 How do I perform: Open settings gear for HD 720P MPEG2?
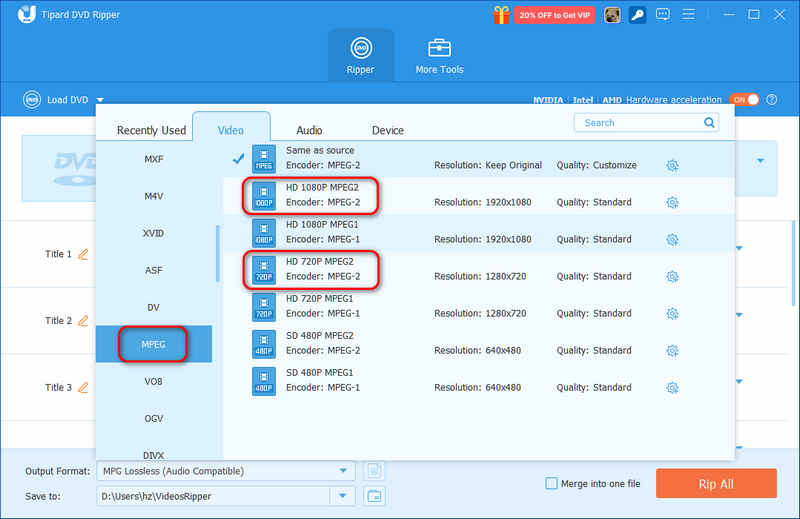pos(672,277)
